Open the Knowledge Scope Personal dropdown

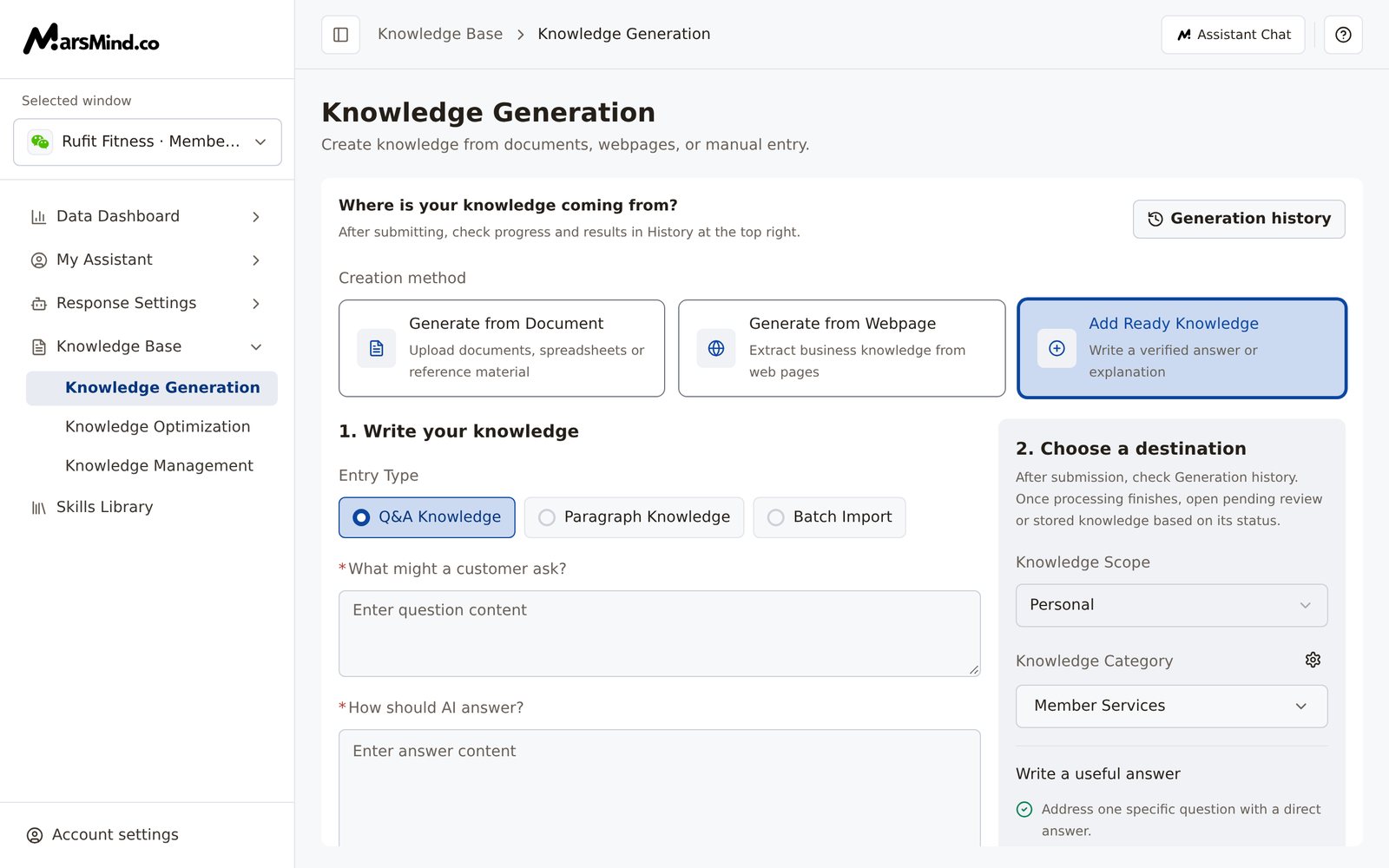click(1171, 605)
